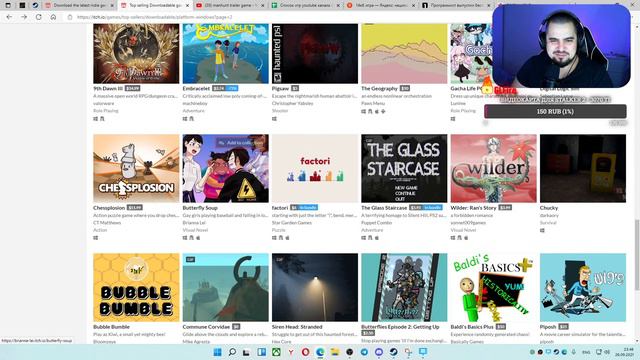Open the Windows Start menu
The width and height of the screenshot is (640, 360).
[218, 352]
